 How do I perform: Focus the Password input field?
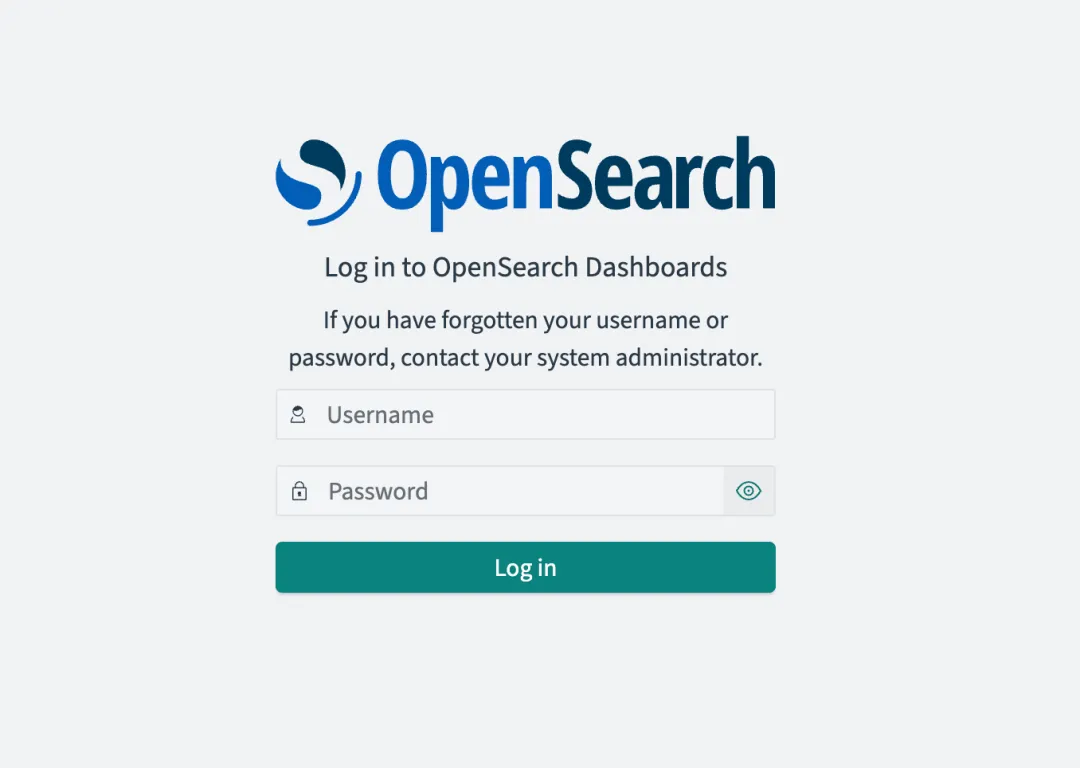(x=500, y=490)
